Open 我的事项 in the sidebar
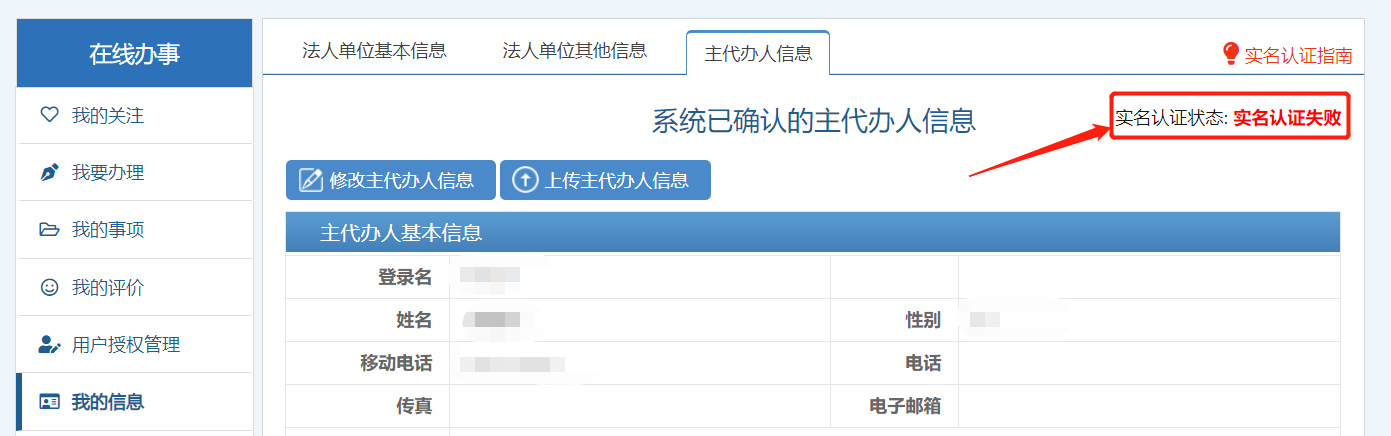 pos(108,230)
